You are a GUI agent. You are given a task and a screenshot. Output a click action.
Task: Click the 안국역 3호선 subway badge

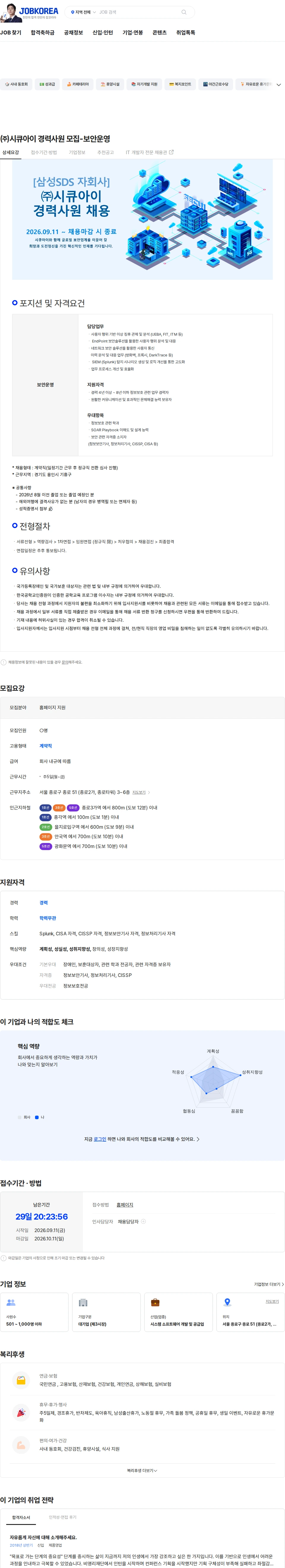pos(46,837)
